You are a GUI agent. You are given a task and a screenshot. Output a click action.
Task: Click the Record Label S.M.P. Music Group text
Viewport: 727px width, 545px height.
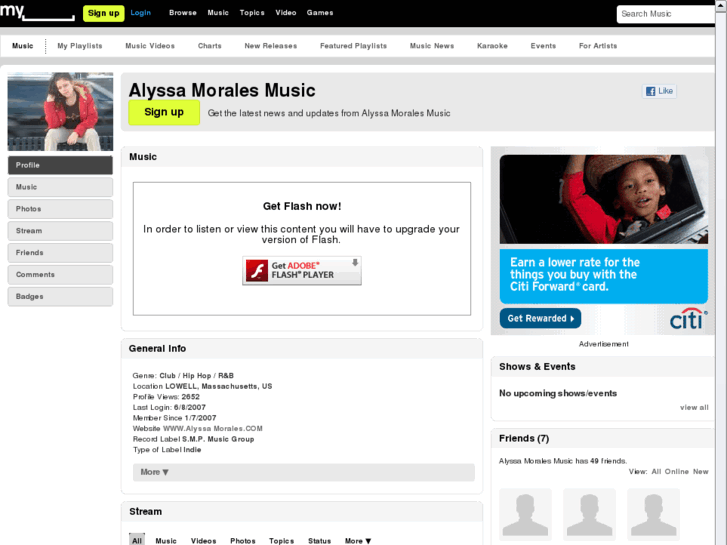[193, 439]
